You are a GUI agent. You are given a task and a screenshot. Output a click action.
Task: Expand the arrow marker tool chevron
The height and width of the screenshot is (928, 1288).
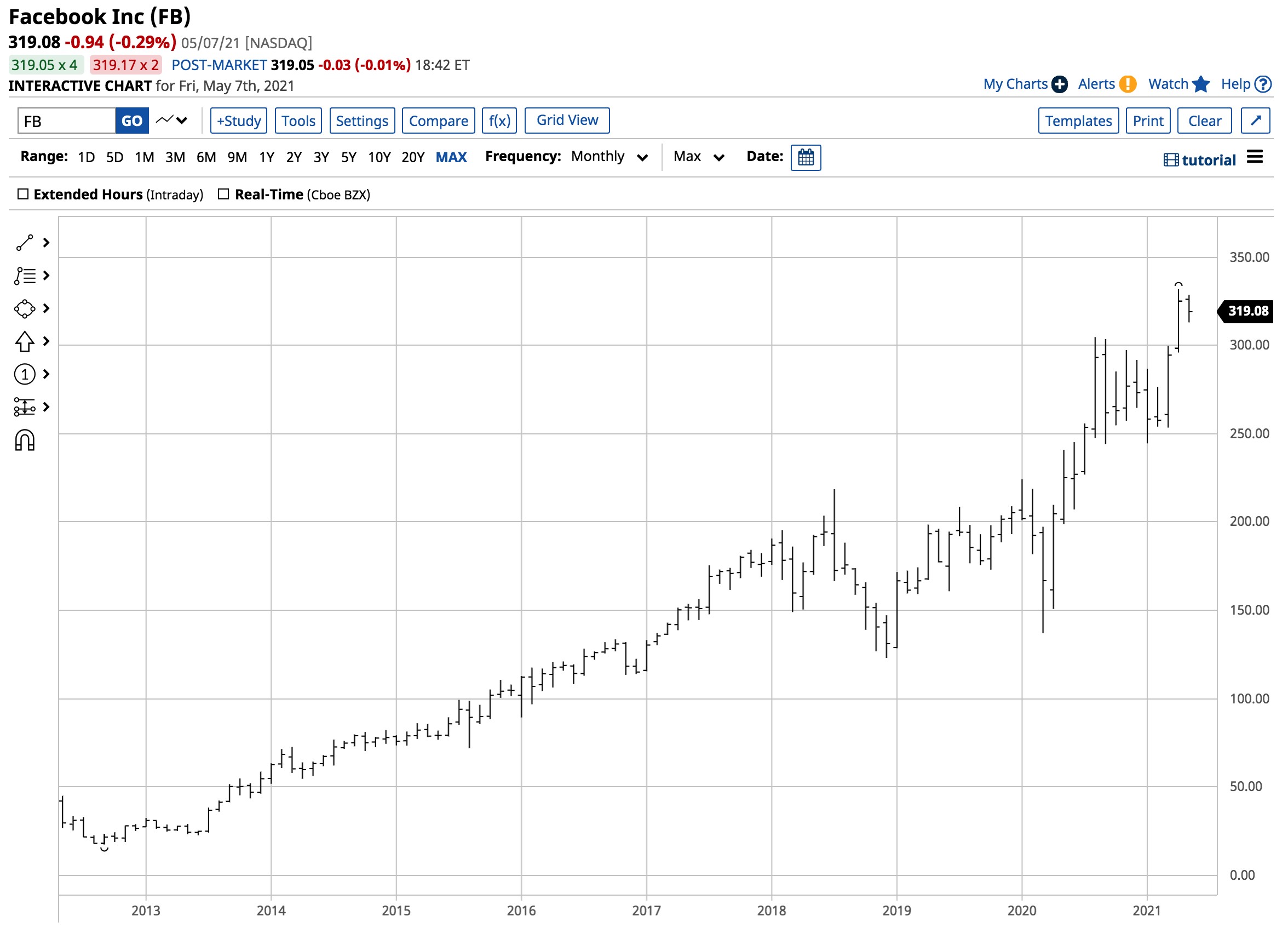tap(47, 342)
